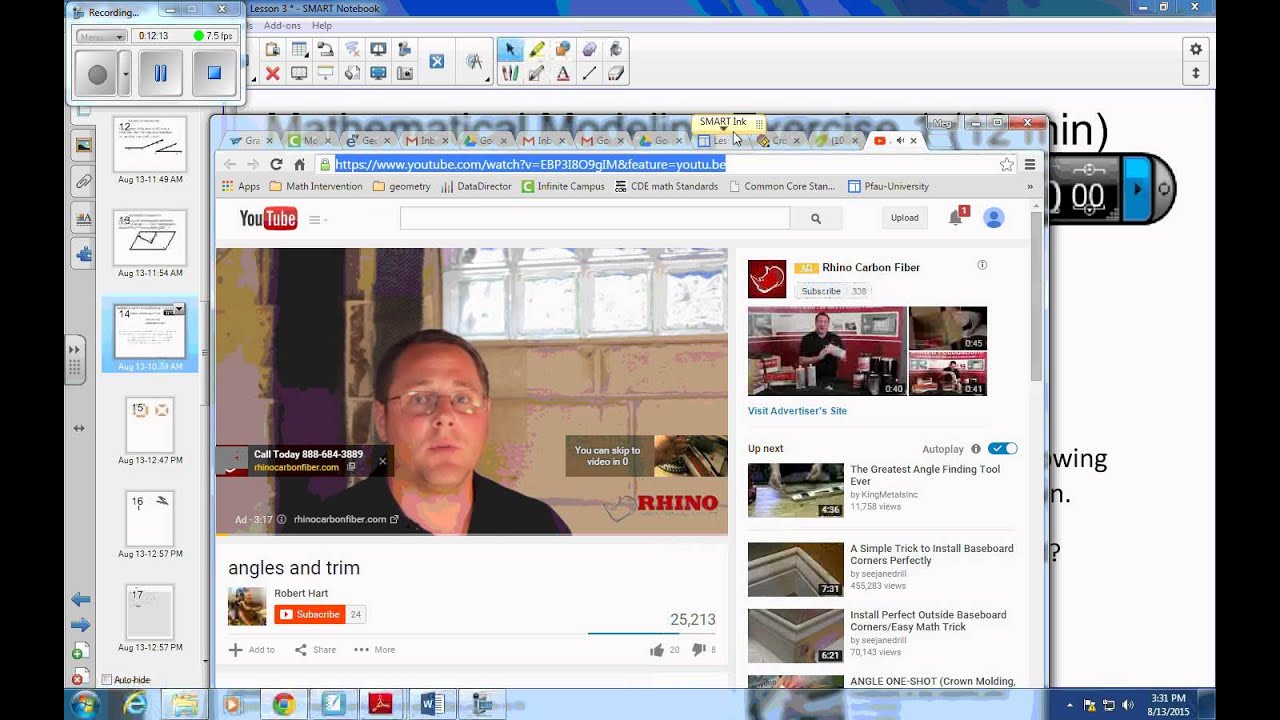Viewport: 1280px width, 720px height.
Task: Open the Add-ons menu
Action: click(x=282, y=26)
